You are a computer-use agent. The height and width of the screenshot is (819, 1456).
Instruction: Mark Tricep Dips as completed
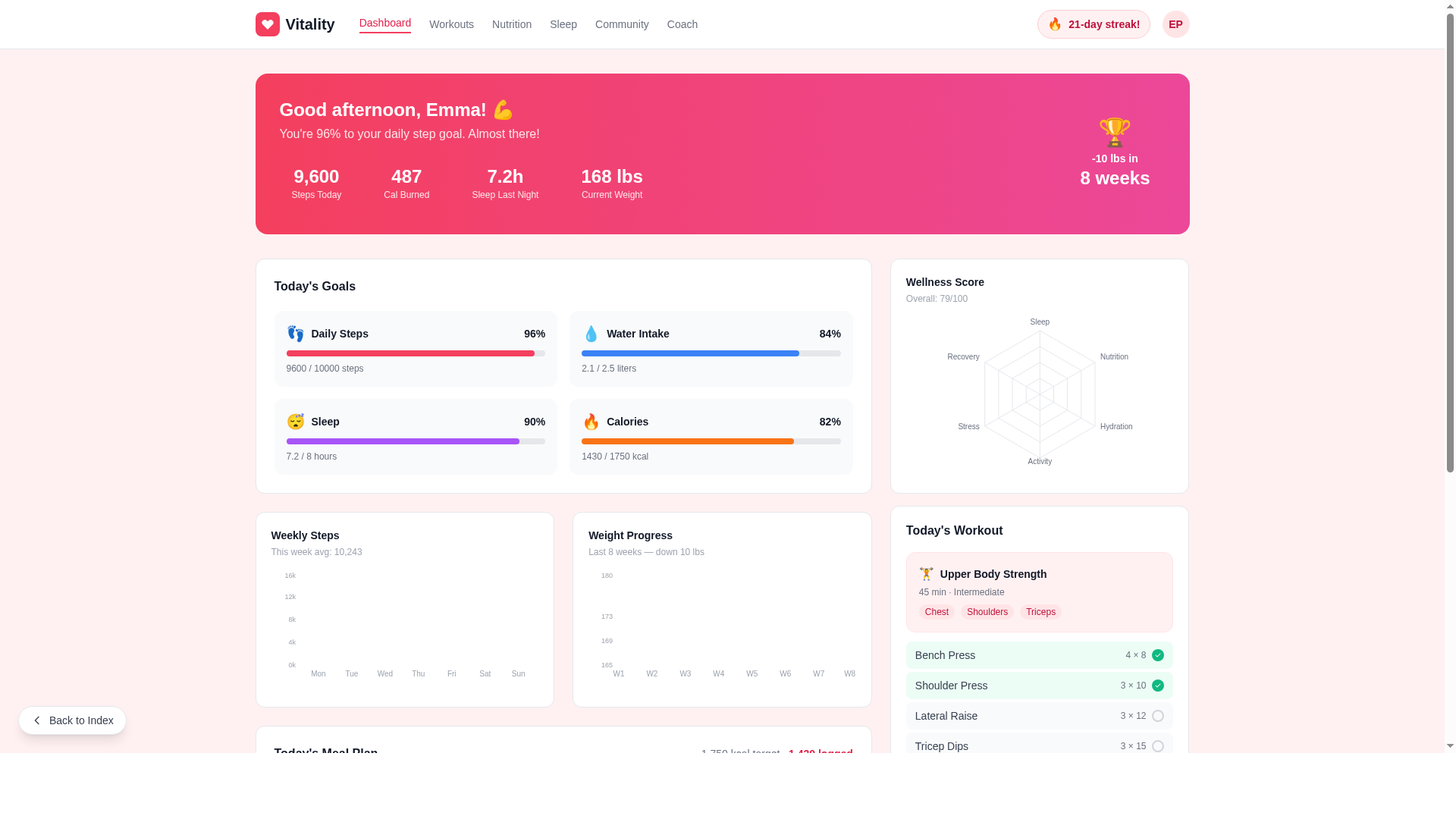(1158, 745)
